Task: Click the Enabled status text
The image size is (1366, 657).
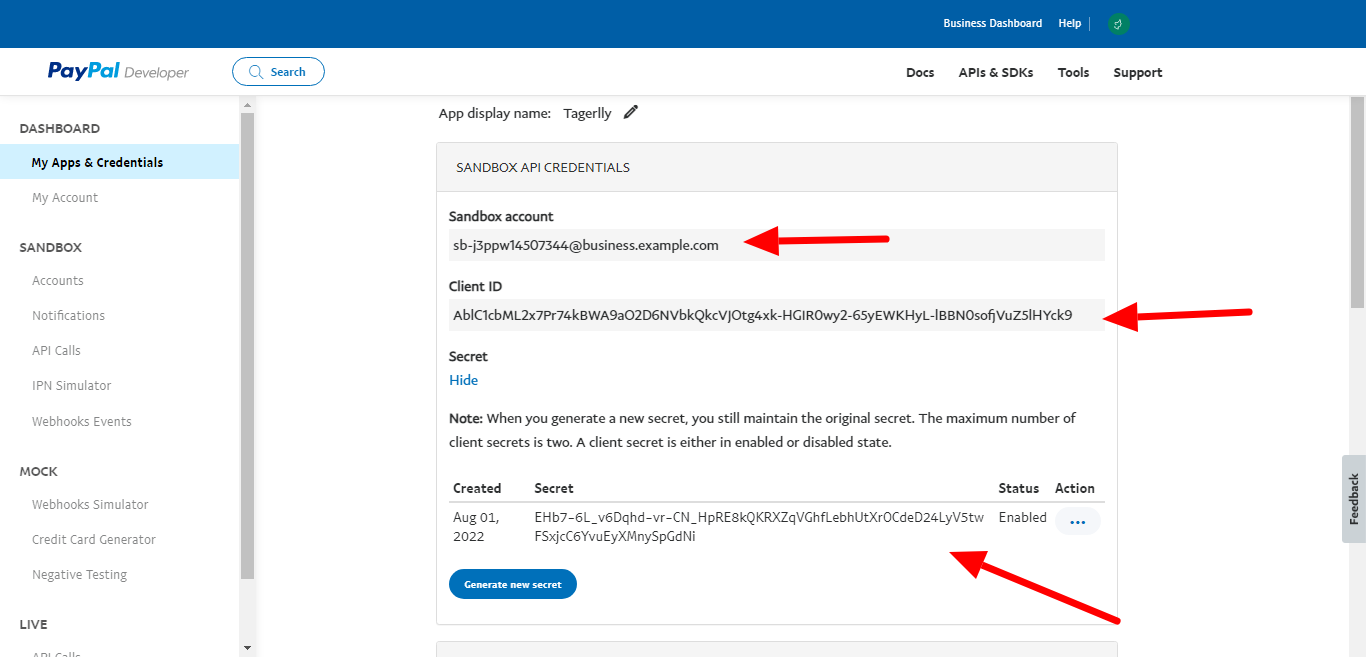Action: click(x=1022, y=518)
